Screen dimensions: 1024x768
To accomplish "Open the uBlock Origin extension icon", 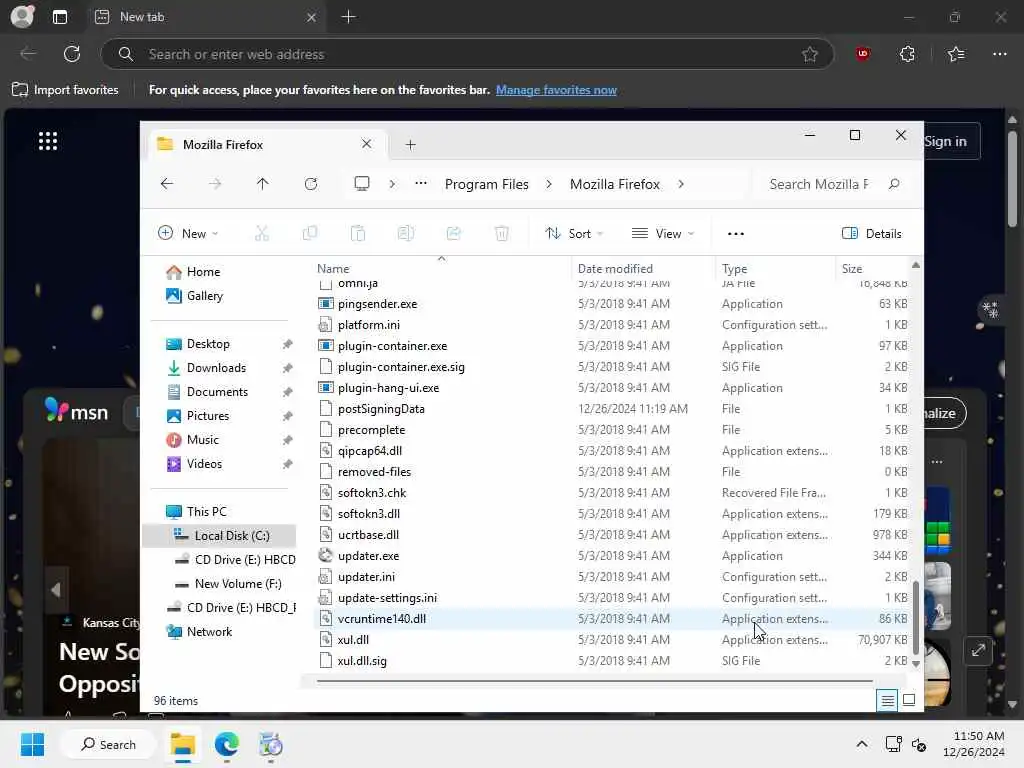I will [x=863, y=54].
